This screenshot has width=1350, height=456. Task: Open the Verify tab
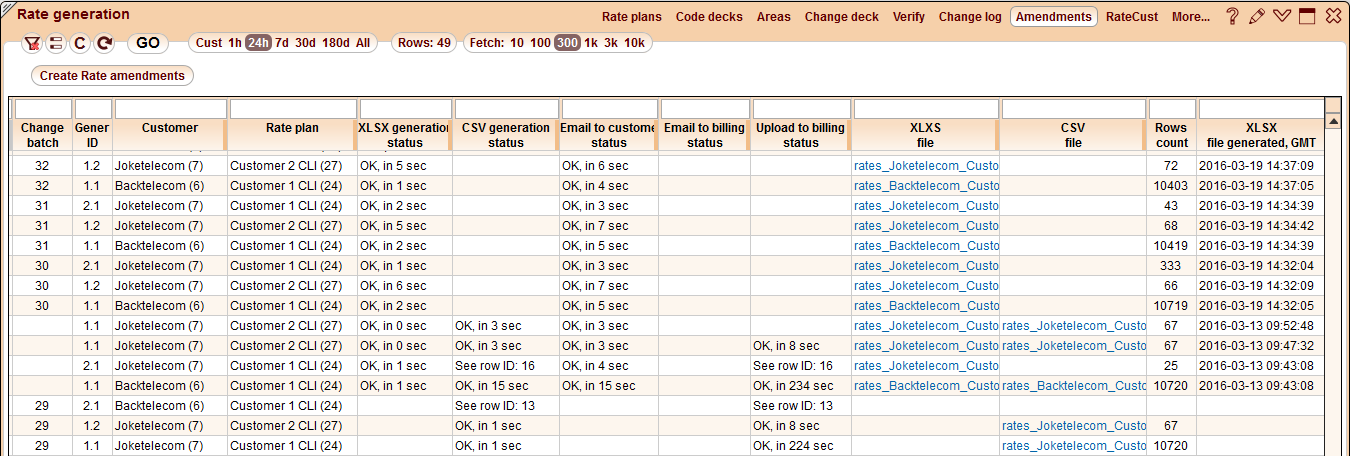point(909,17)
